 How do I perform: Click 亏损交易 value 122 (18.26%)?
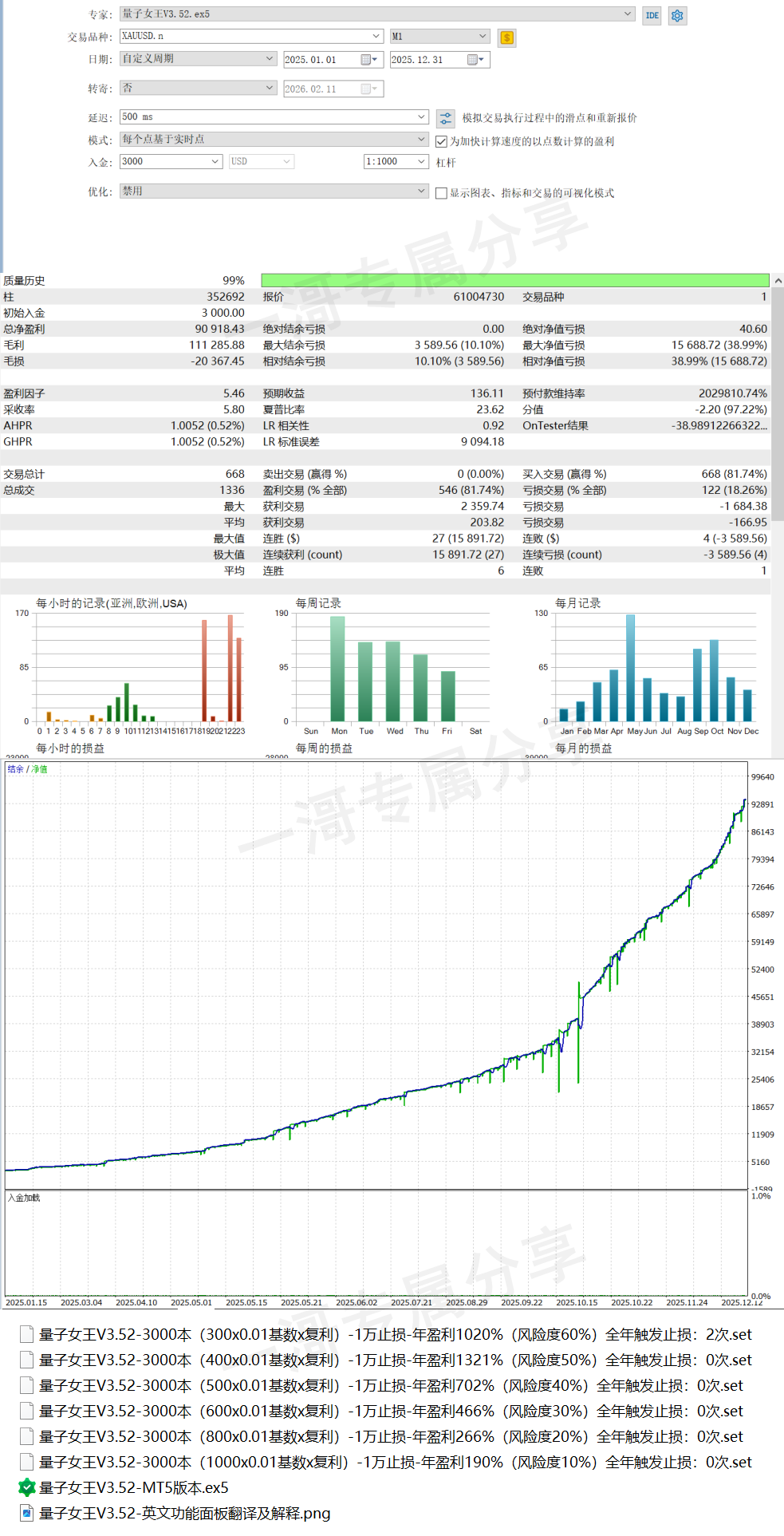pyautogui.click(x=735, y=490)
